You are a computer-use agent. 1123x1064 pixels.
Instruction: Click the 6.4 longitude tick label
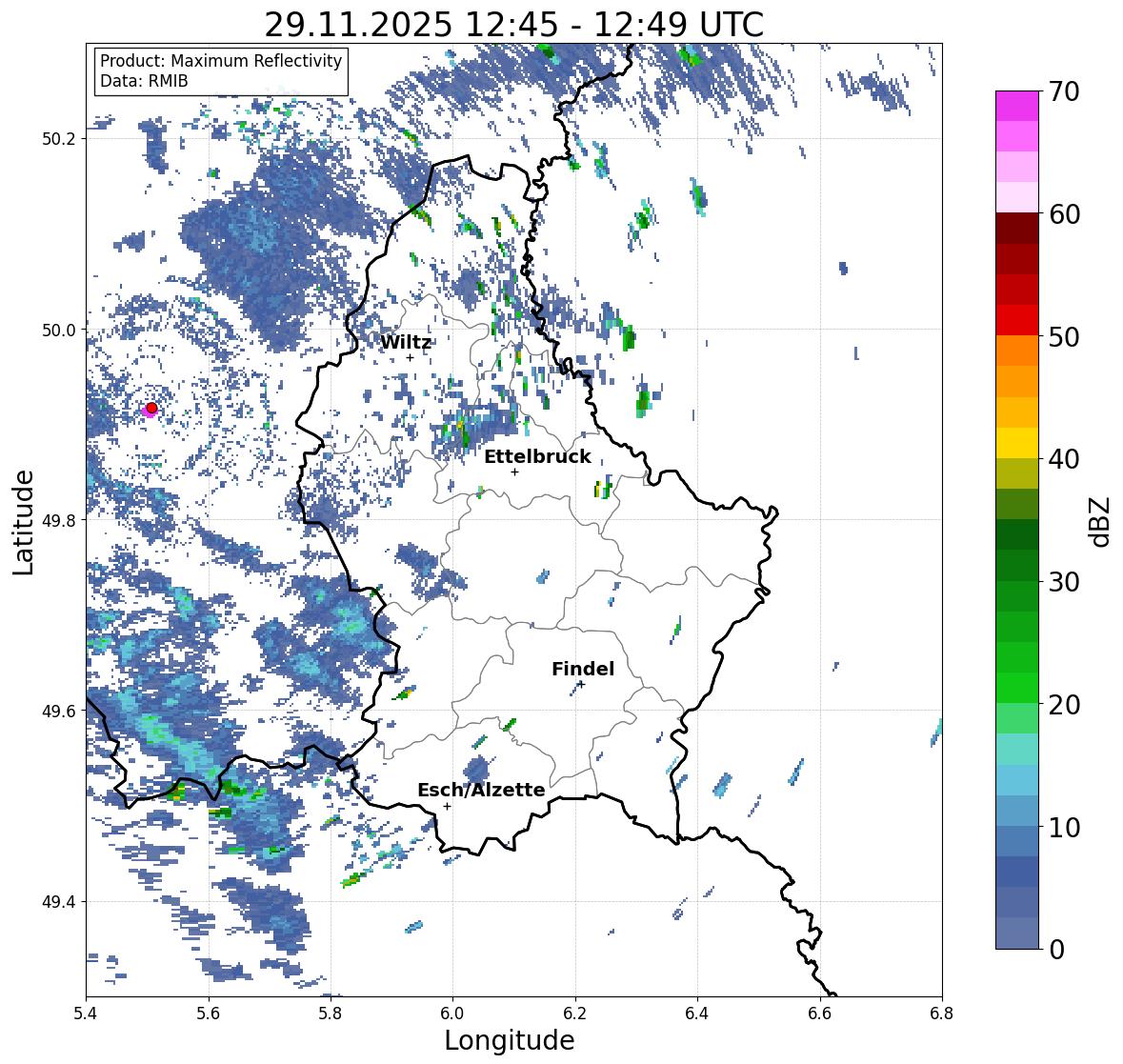[x=697, y=1014]
